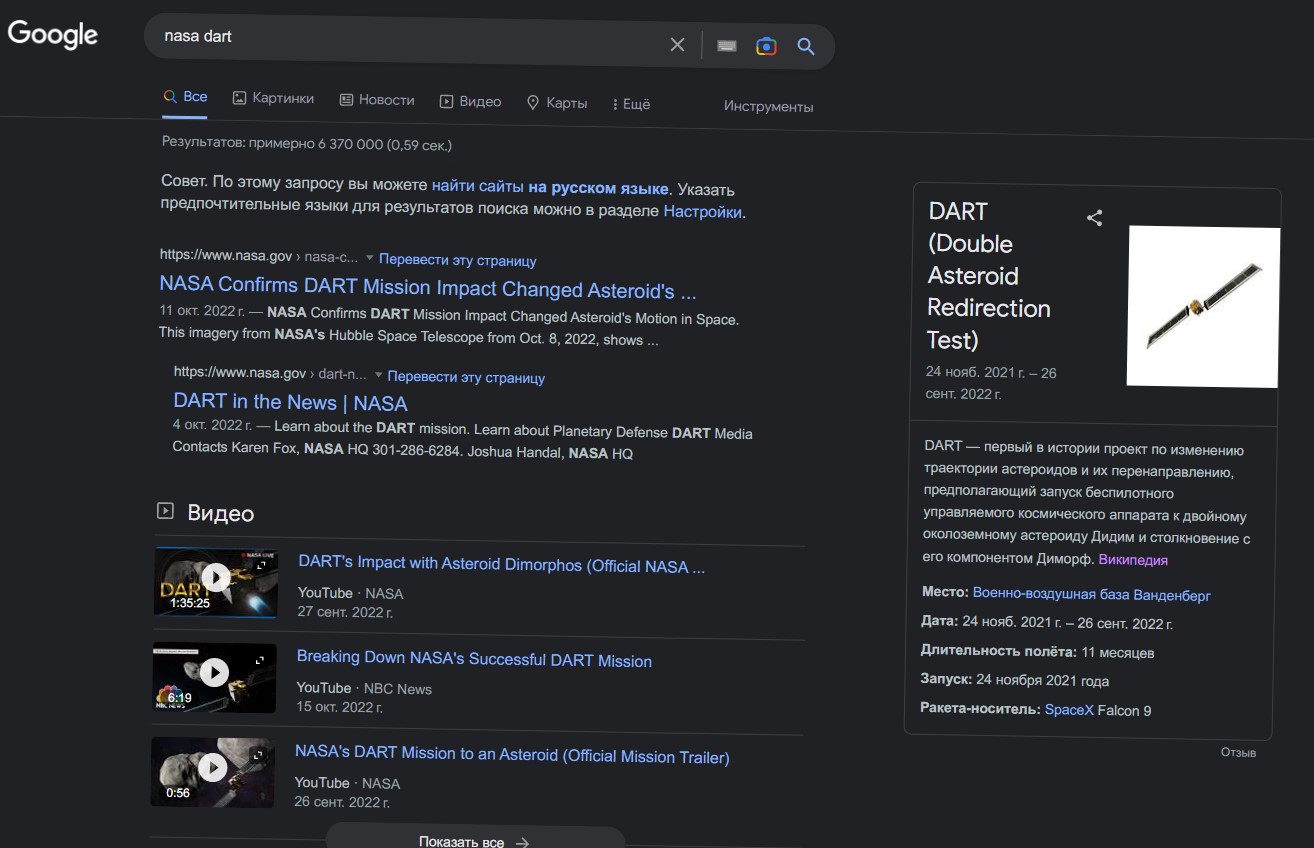Image resolution: width=1314 pixels, height=848 pixels.
Task: Clear the search query with the X icon
Action: [x=677, y=45]
